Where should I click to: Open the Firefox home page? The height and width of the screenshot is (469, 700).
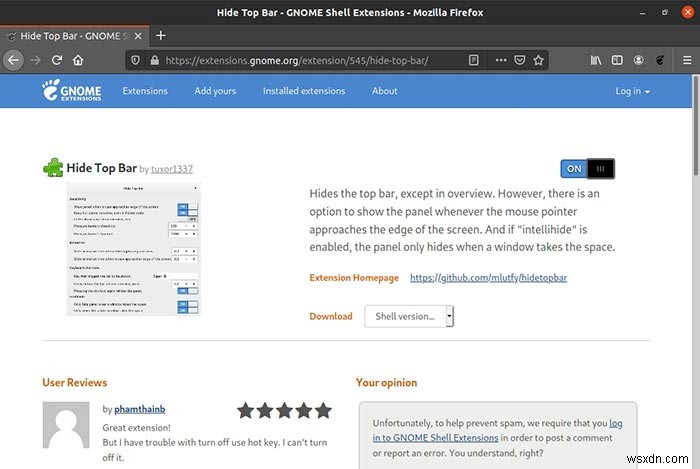tap(78, 60)
